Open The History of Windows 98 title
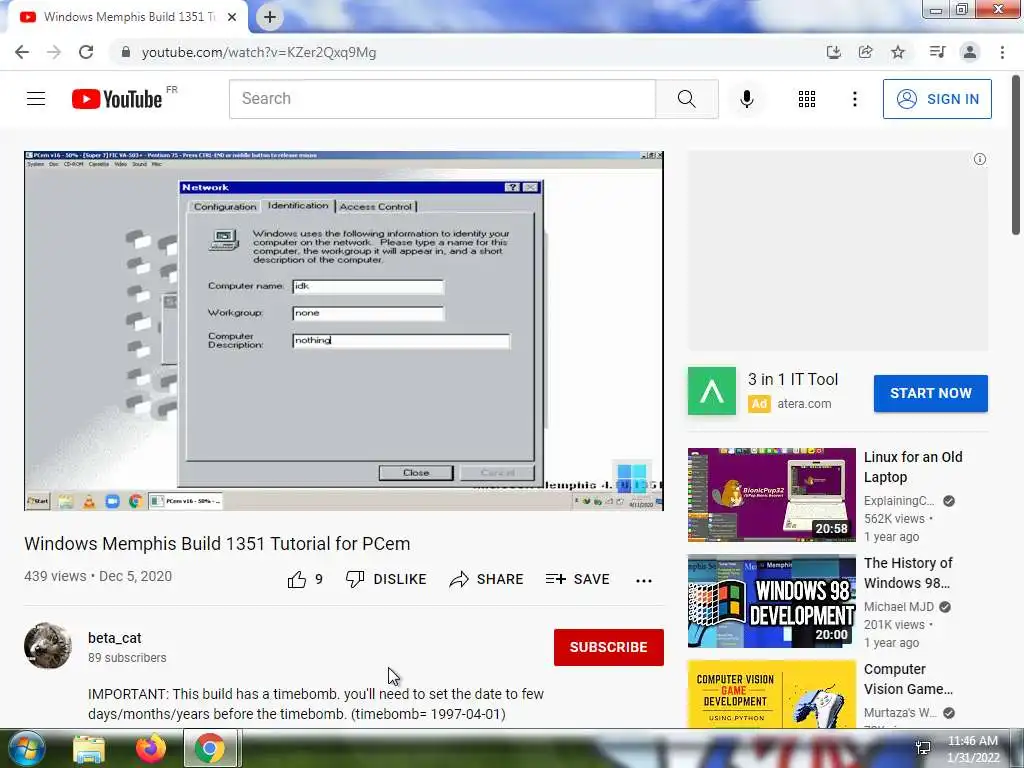The height and width of the screenshot is (768, 1024). tap(908, 573)
